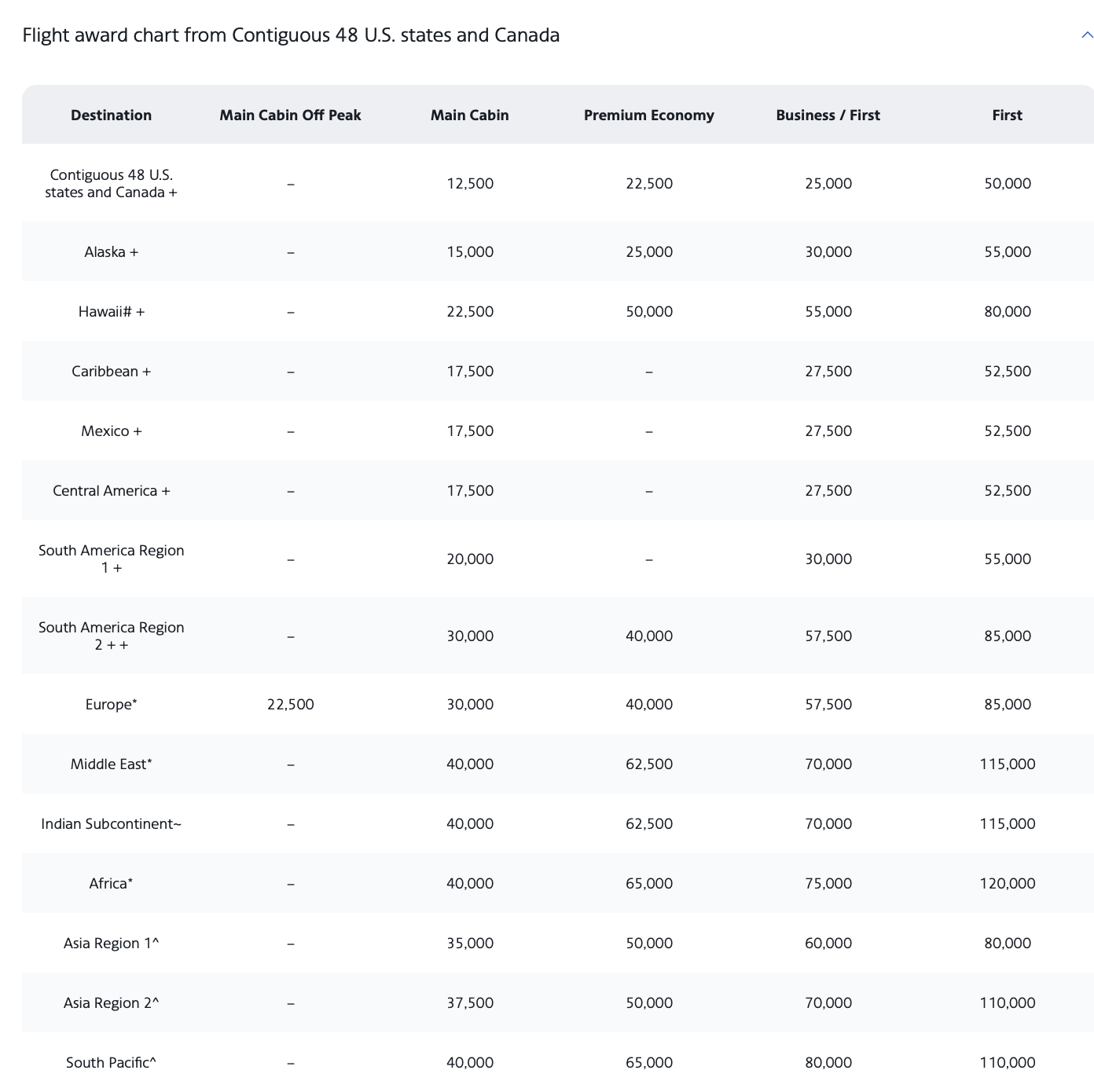Select the First column header
This screenshot has width=1094, height=1092.
[1008, 115]
